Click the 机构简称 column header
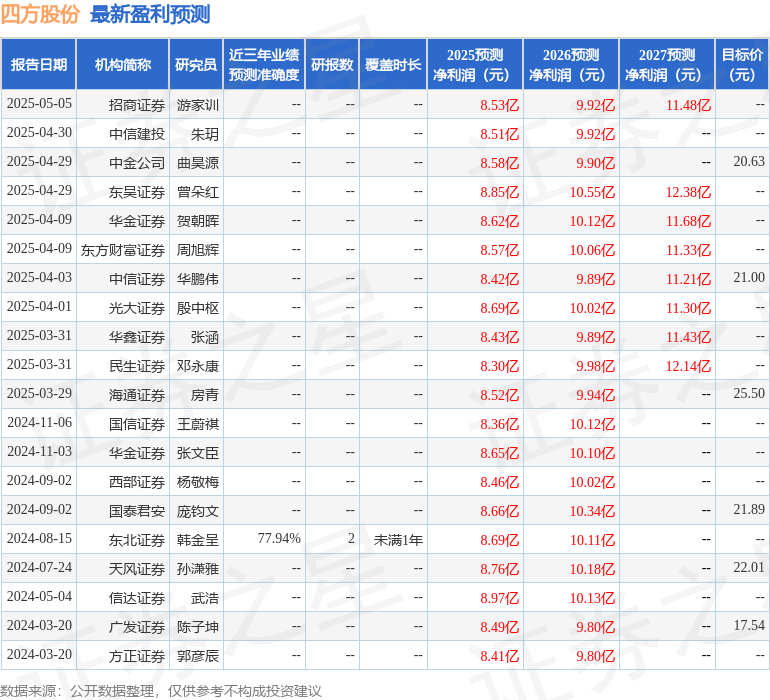 [123, 65]
